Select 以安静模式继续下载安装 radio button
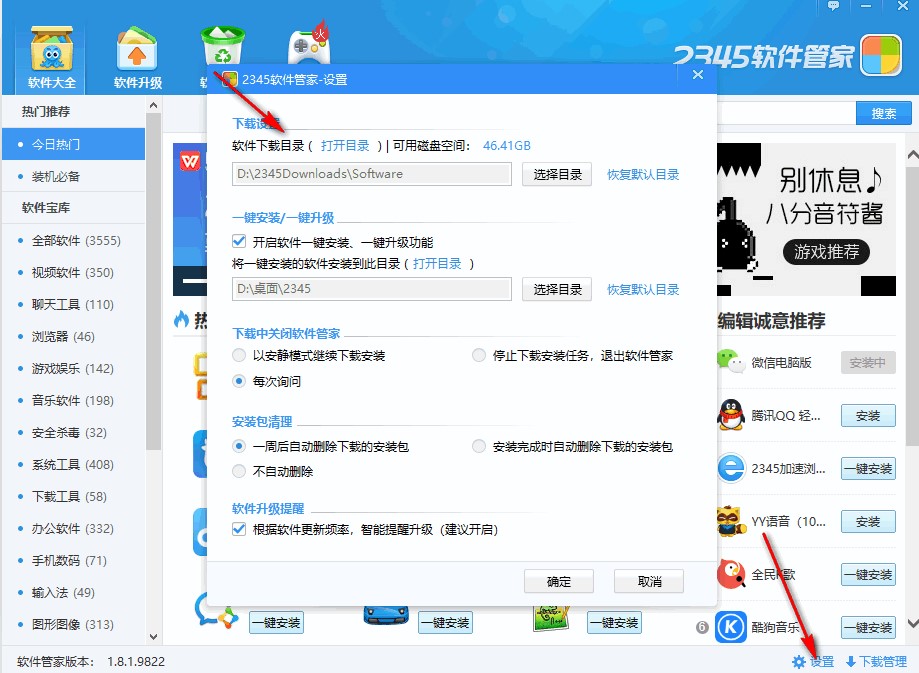Image resolution: width=919 pixels, height=673 pixels. tap(239, 355)
